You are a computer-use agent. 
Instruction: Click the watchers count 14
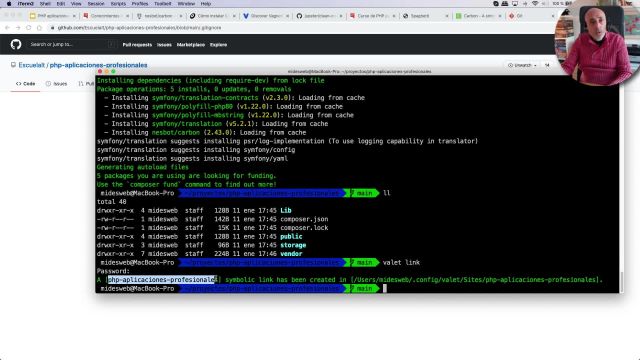(x=547, y=65)
